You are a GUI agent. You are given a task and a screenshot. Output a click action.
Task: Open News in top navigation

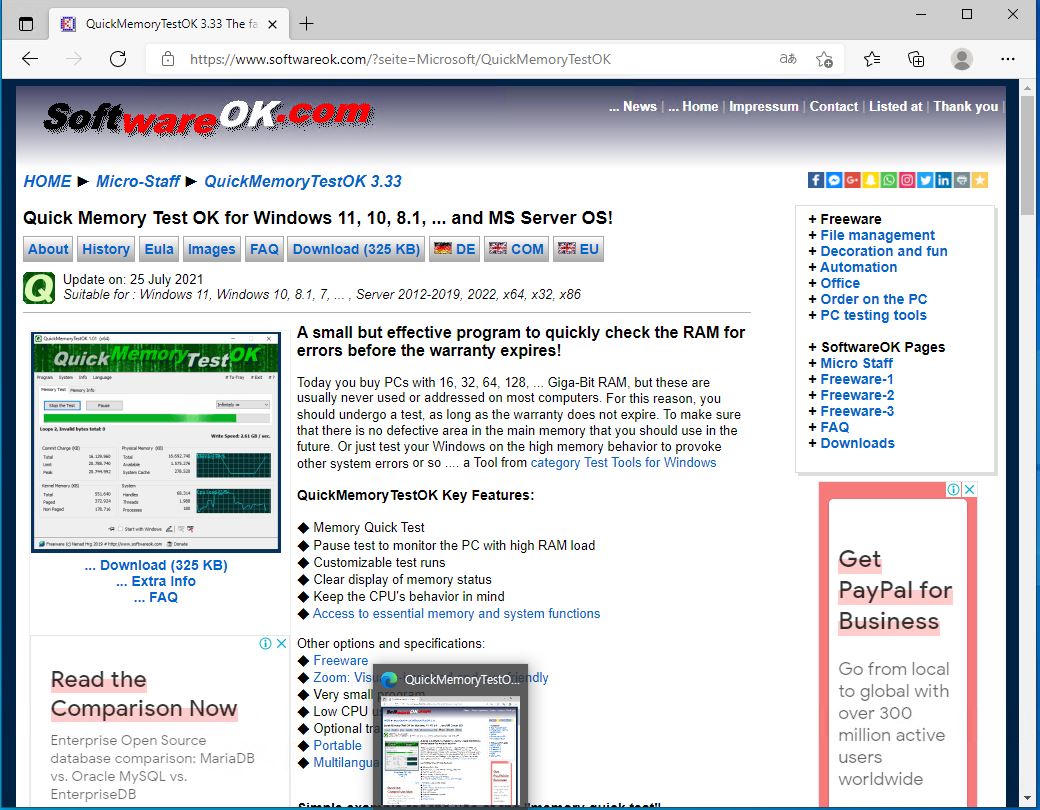[633, 106]
